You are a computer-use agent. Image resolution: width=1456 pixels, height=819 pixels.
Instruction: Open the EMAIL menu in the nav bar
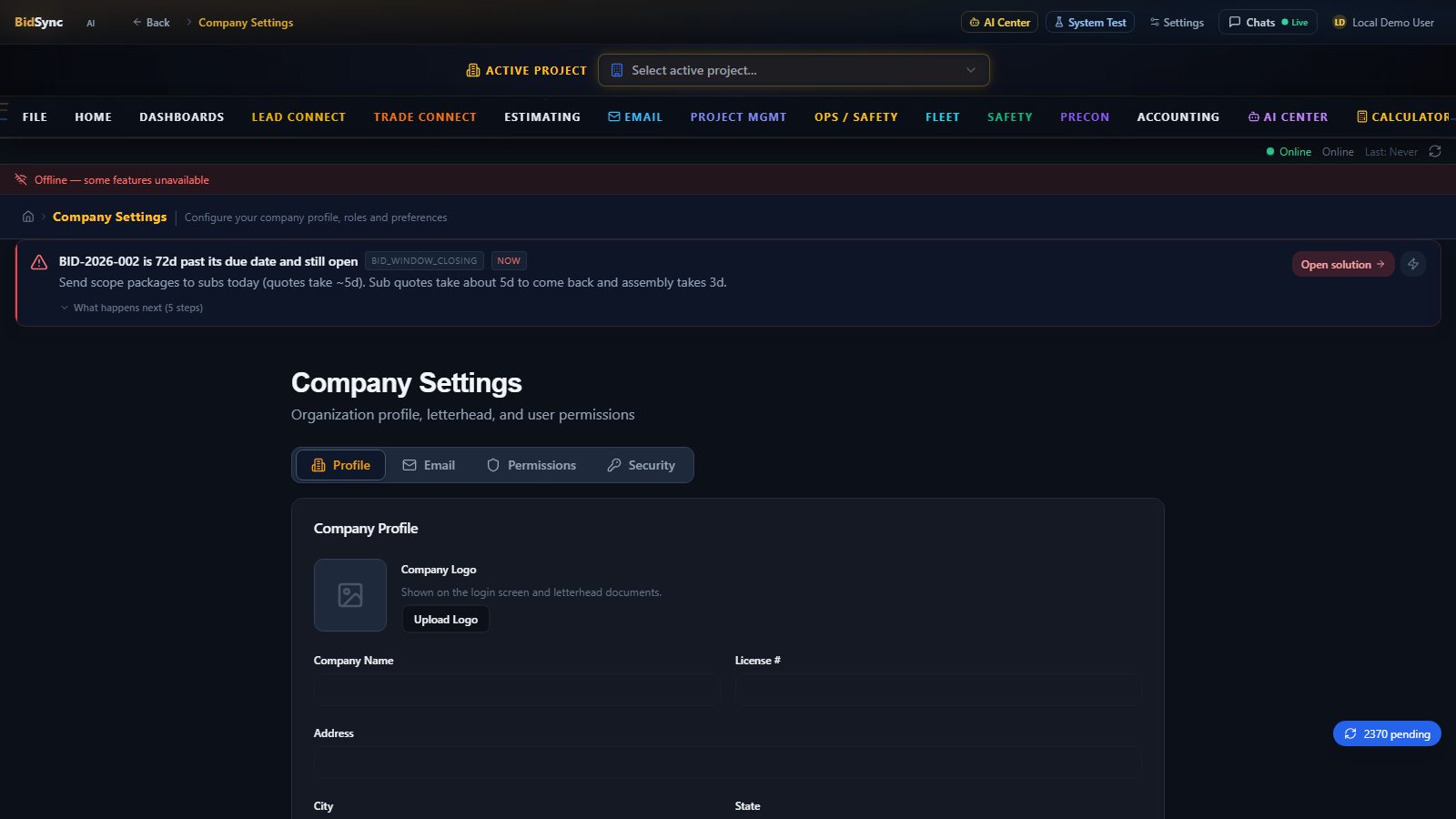[x=635, y=116]
